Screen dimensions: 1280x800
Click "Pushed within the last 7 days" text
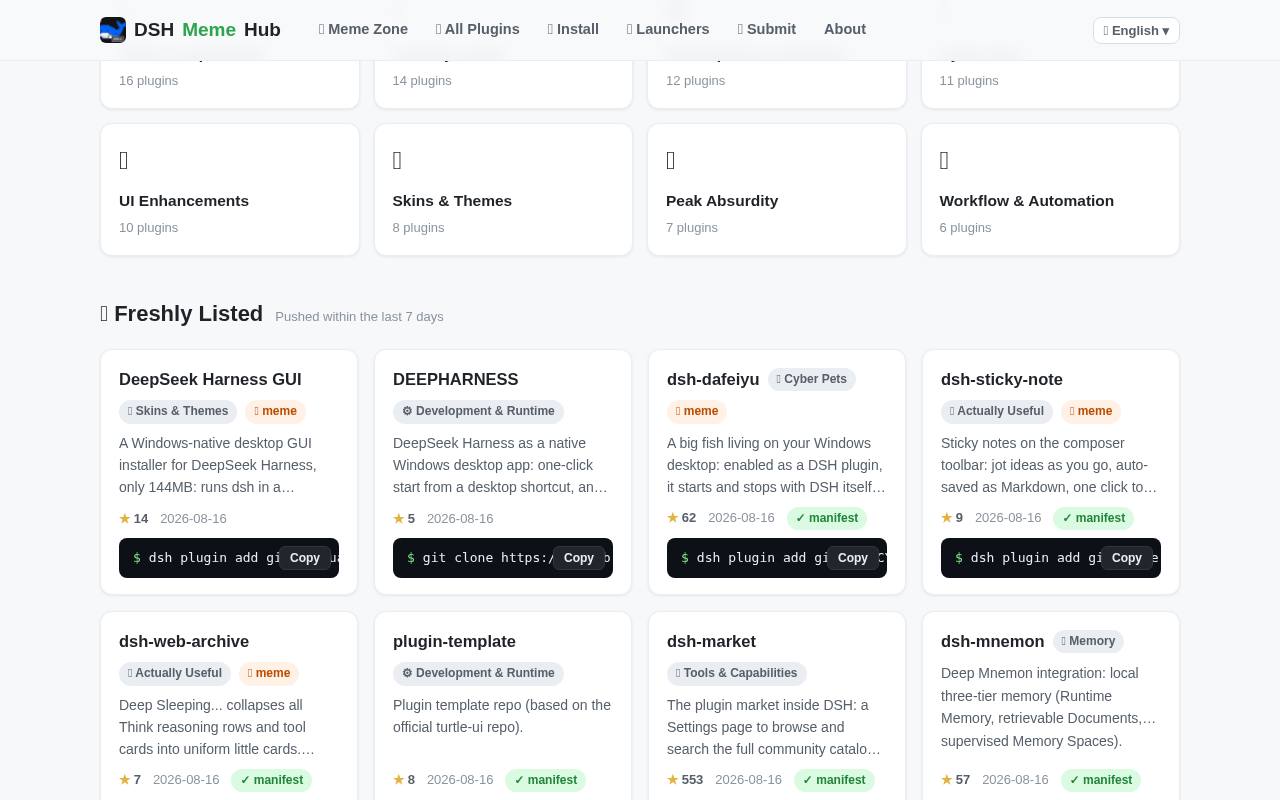(x=359, y=317)
